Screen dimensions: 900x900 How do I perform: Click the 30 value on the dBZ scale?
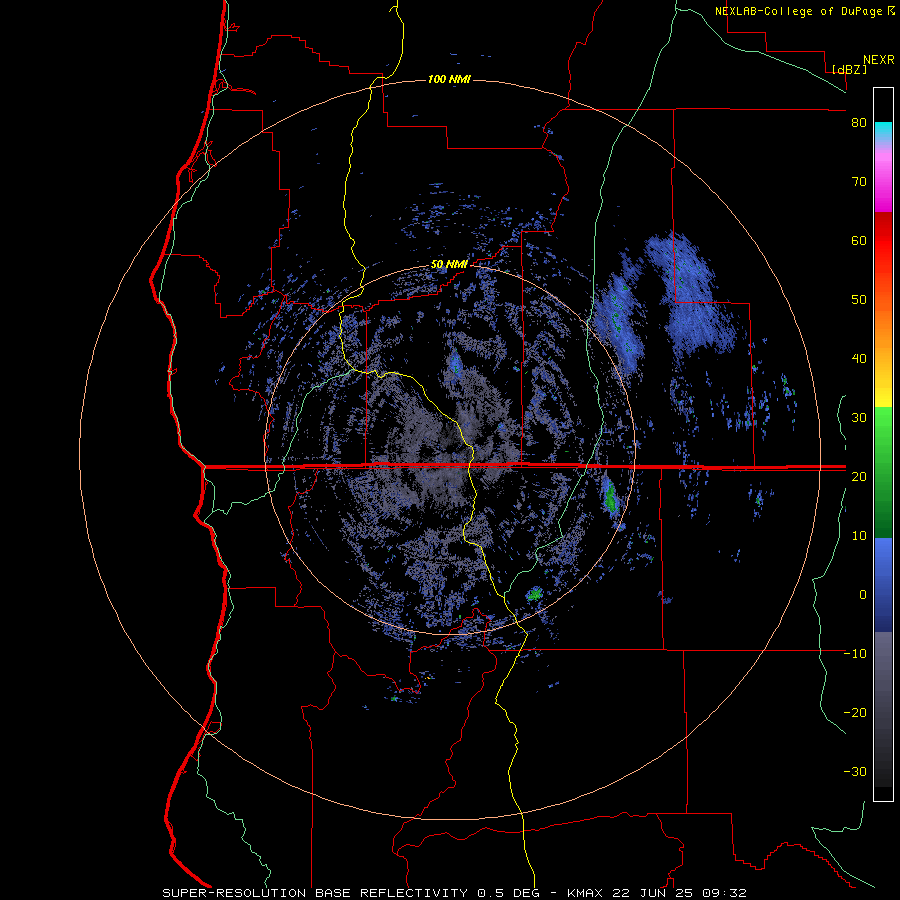859,418
